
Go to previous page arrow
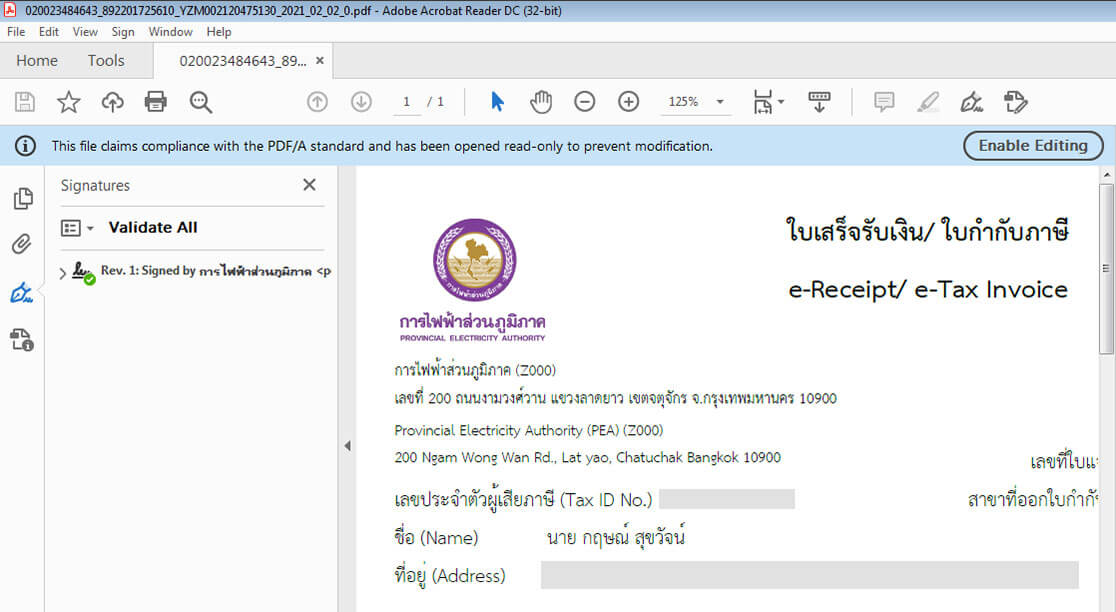tap(317, 102)
